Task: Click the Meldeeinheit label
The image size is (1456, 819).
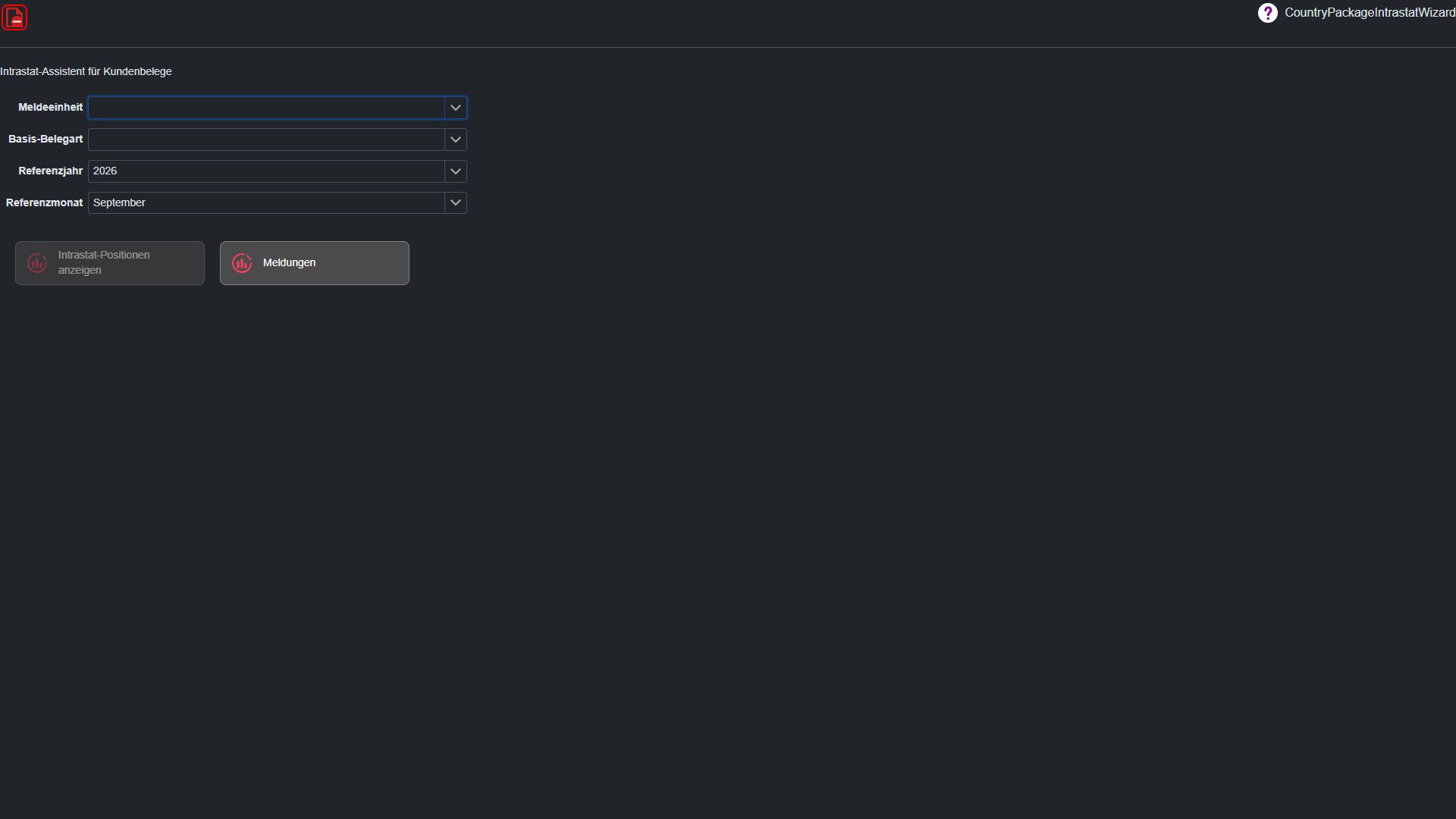Action: point(50,107)
